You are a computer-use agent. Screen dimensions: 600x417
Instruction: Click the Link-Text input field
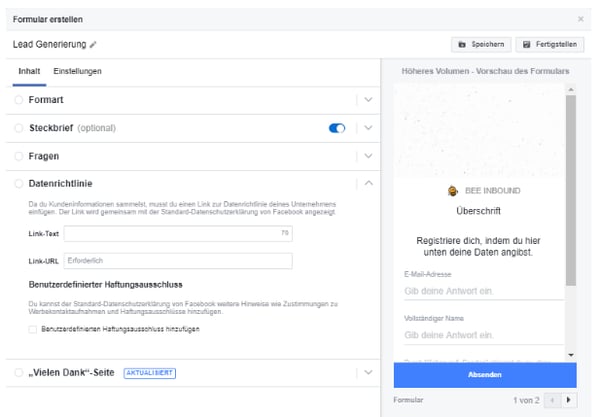point(177,234)
